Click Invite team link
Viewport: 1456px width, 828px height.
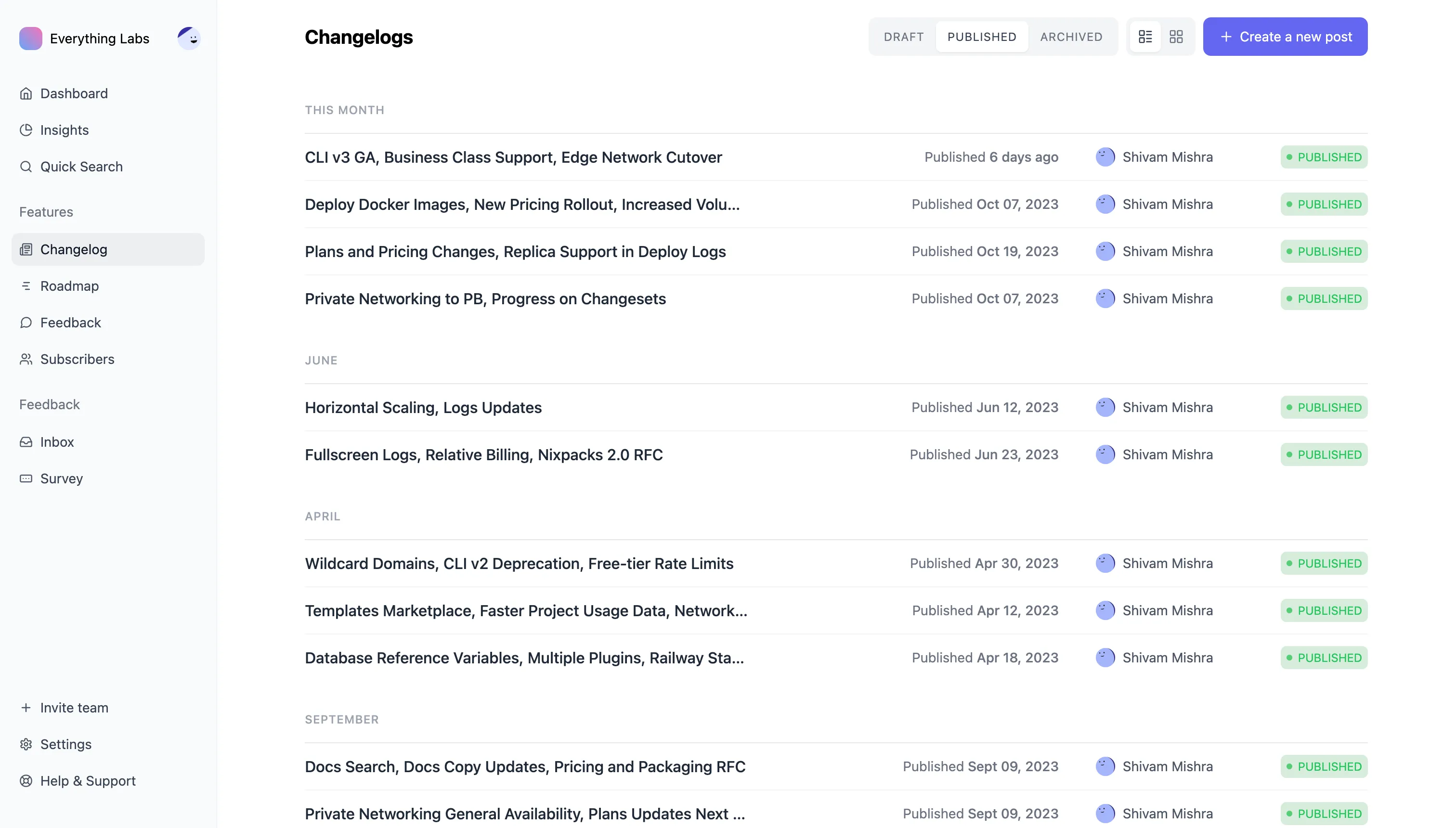coord(74,708)
